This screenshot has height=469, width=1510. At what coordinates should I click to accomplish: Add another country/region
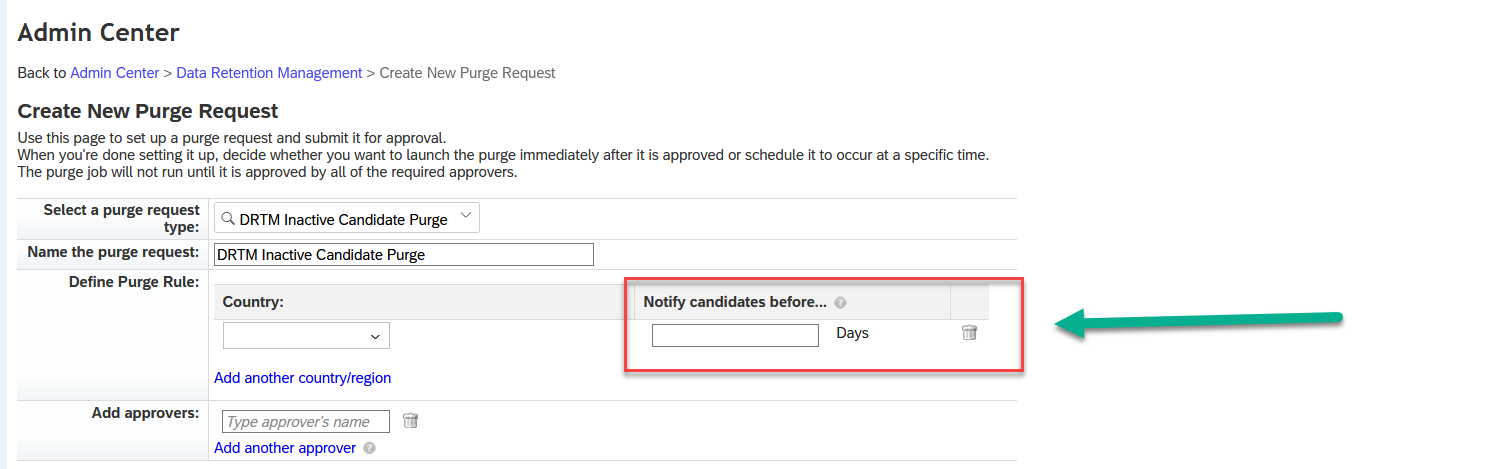(x=303, y=378)
